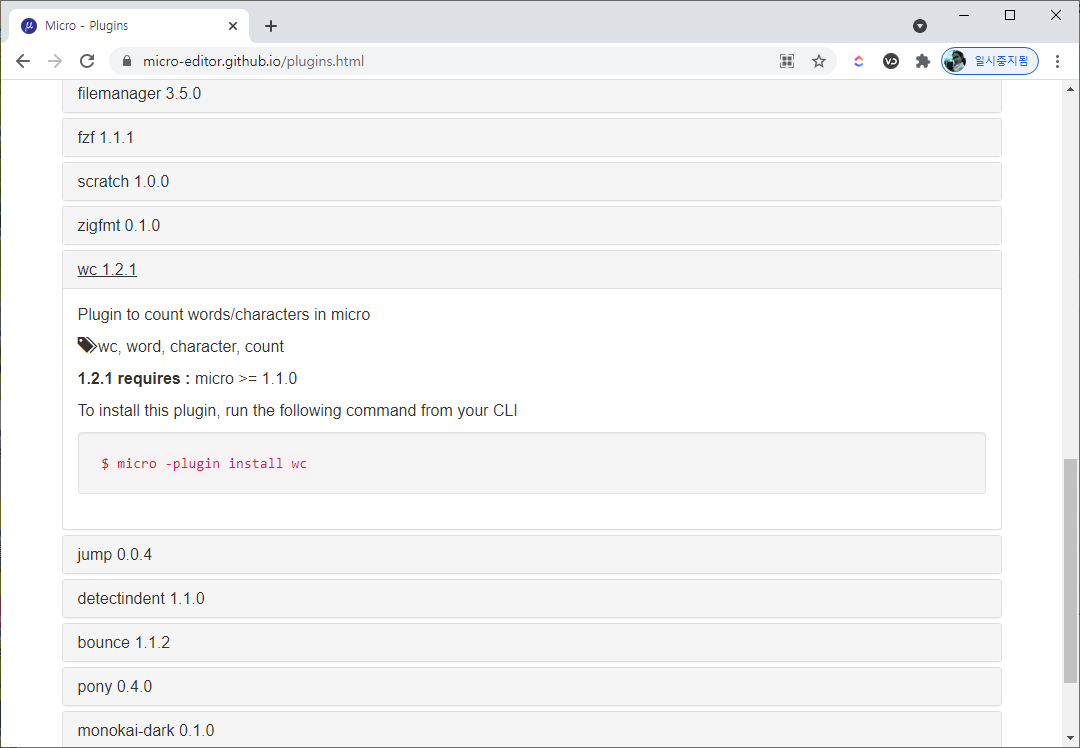Expand the monokai-dark 0.1.0 plugin

[532, 730]
